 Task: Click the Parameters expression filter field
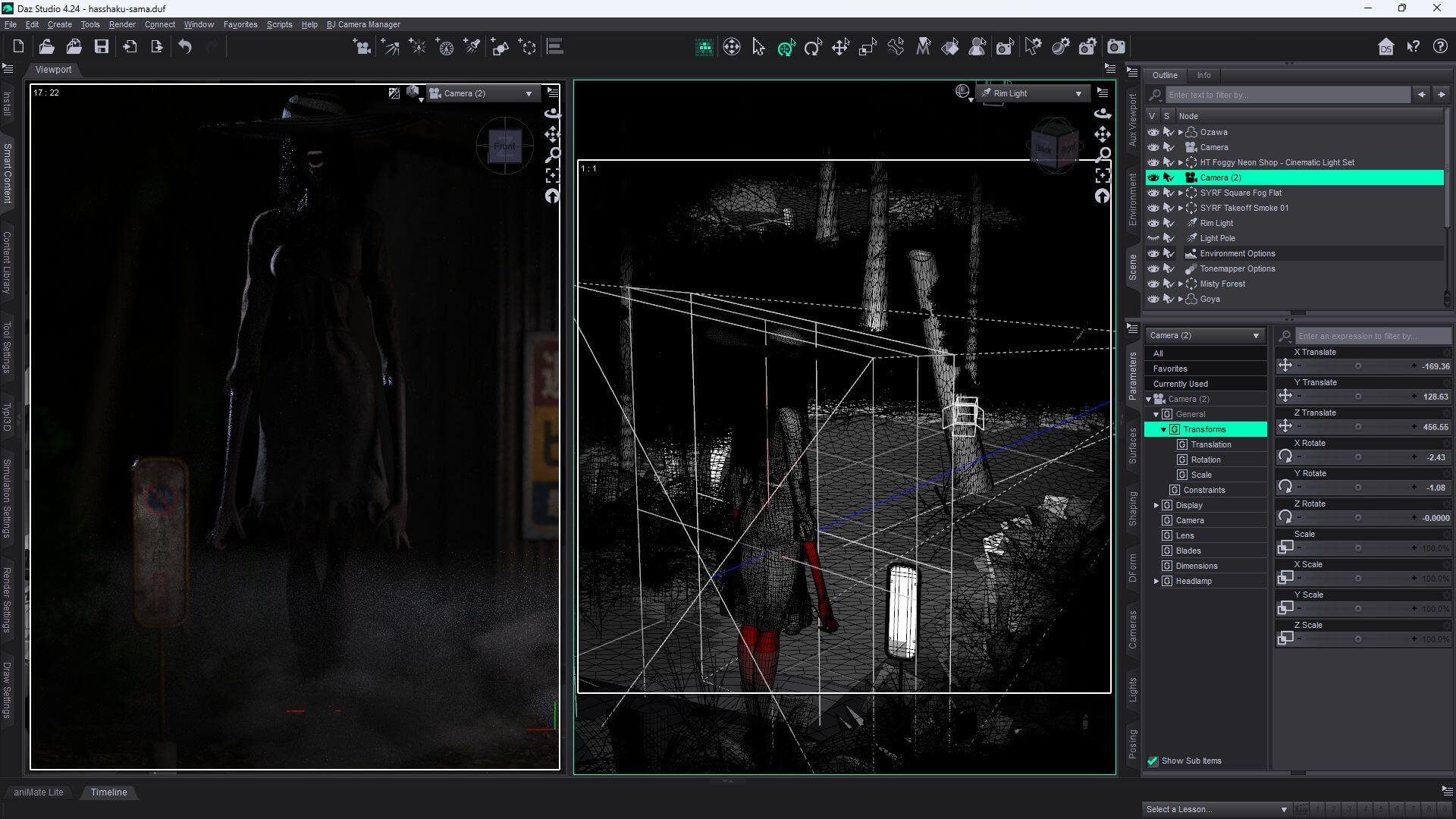(x=1373, y=336)
